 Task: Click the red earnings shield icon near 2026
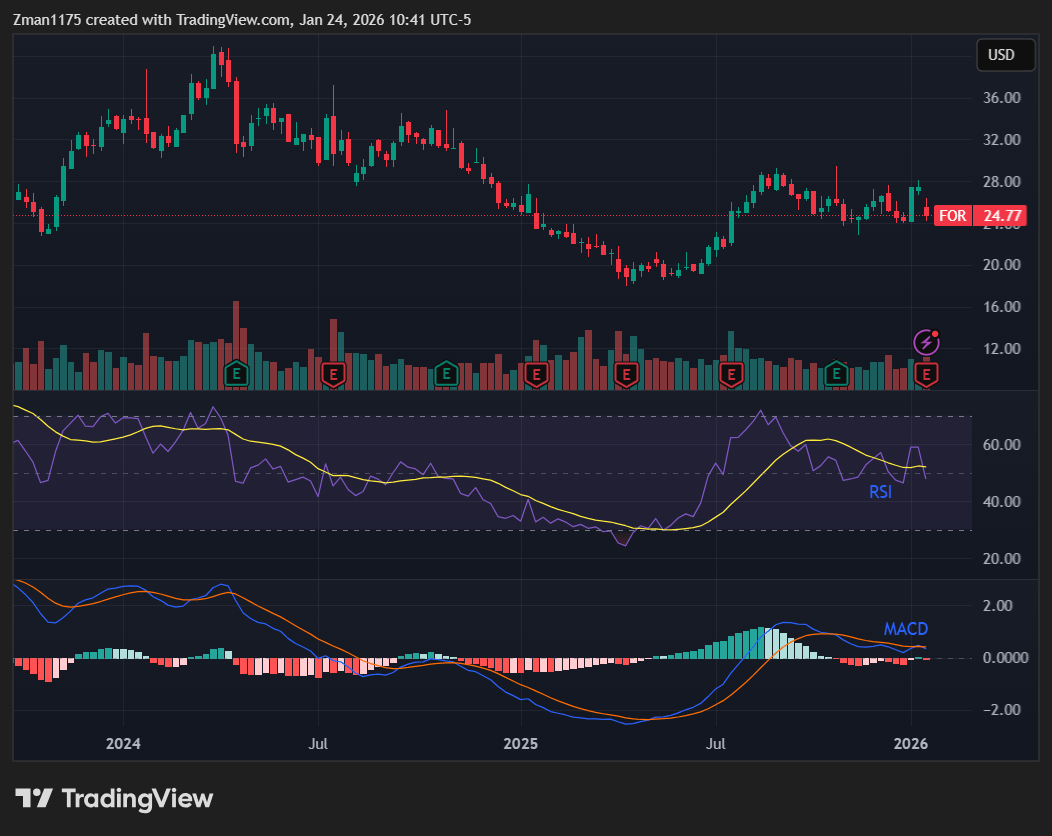coord(925,374)
